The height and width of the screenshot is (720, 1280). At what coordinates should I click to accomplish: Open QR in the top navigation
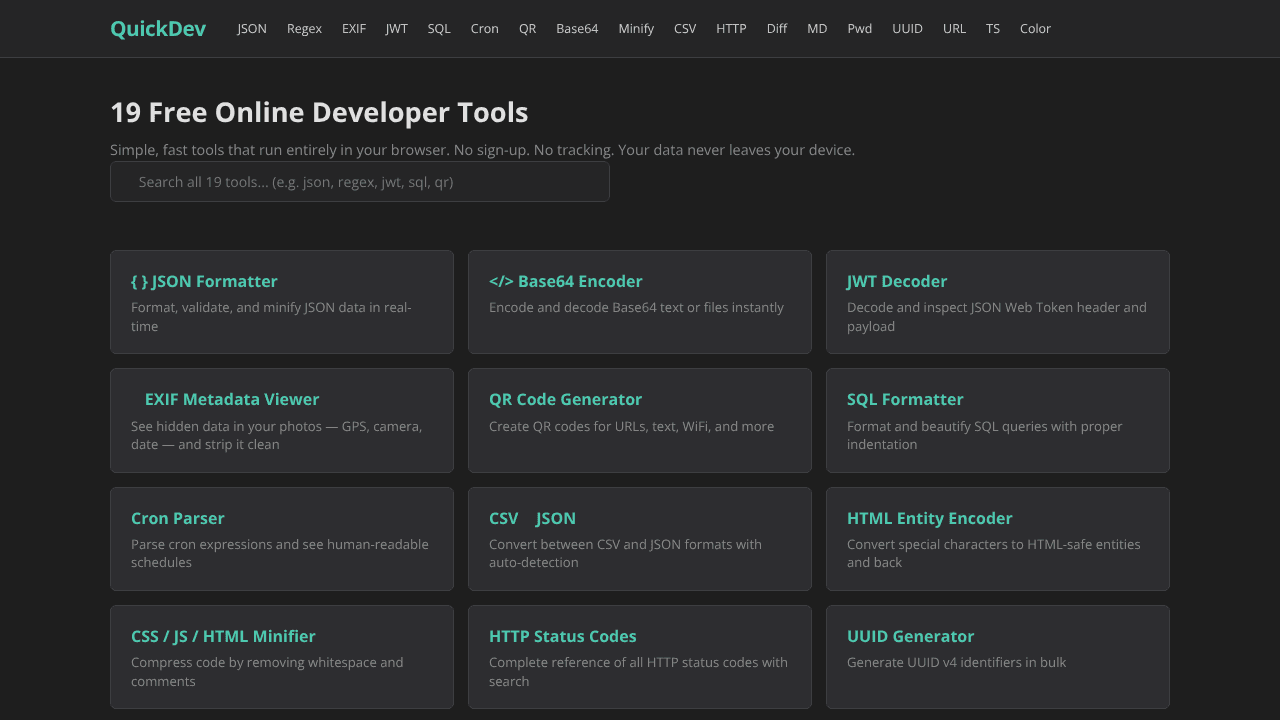(x=528, y=29)
